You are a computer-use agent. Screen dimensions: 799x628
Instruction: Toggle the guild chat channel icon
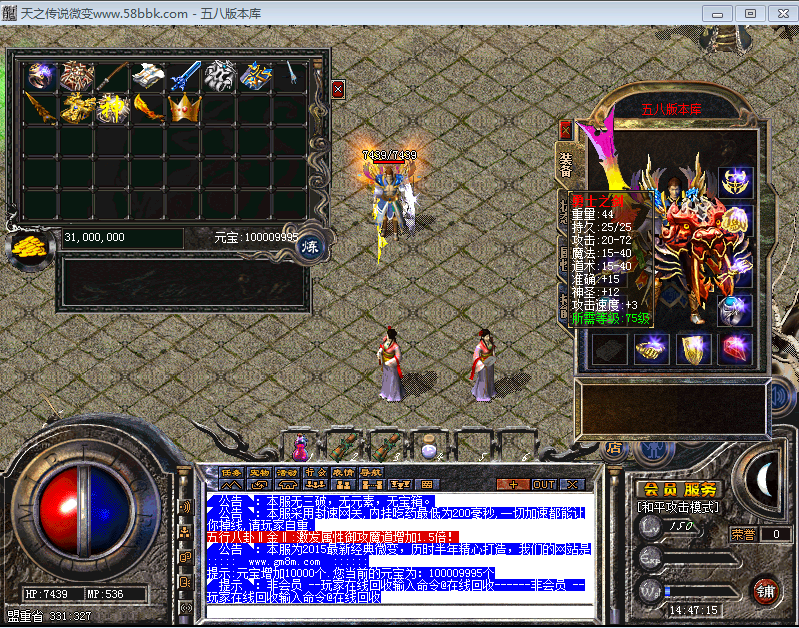[185, 557]
